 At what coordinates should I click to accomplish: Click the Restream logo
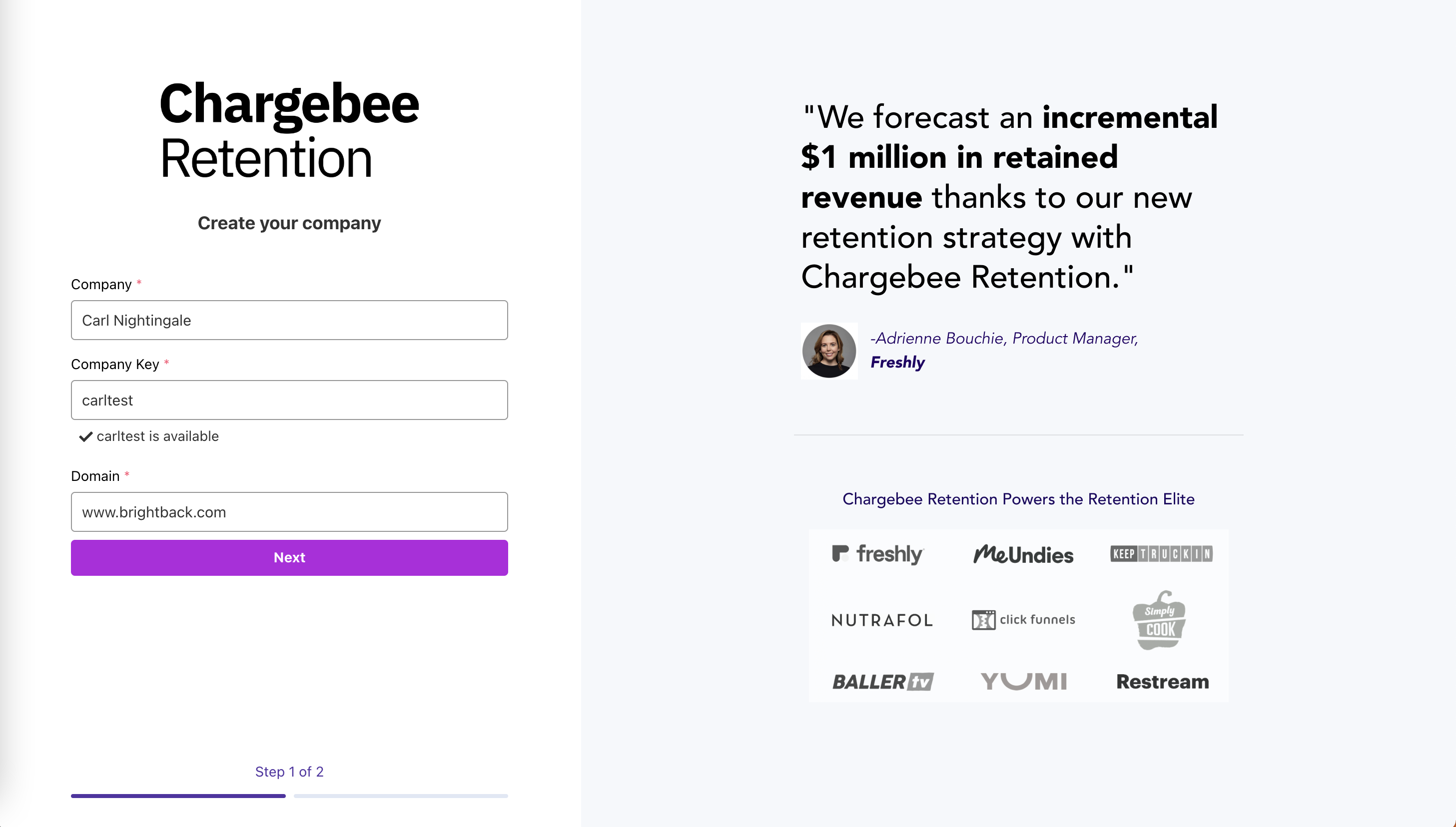pyautogui.click(x=1162, y=682)
